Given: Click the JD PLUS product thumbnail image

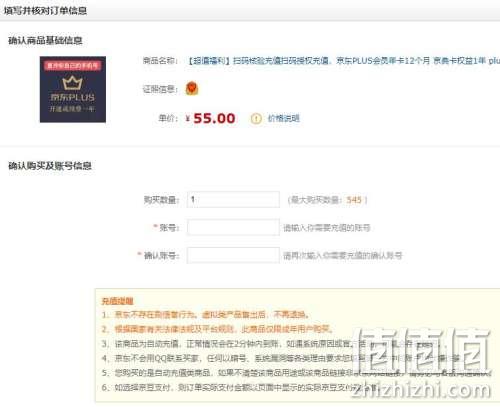Looking at the screenshot, I should 73,89.
